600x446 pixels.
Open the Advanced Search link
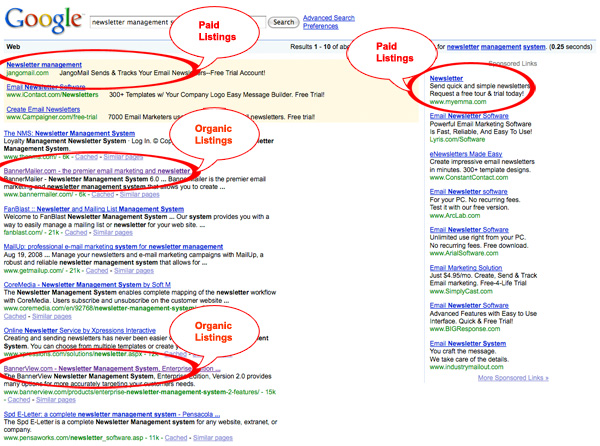pyautogui.click(x=329, y=18)
